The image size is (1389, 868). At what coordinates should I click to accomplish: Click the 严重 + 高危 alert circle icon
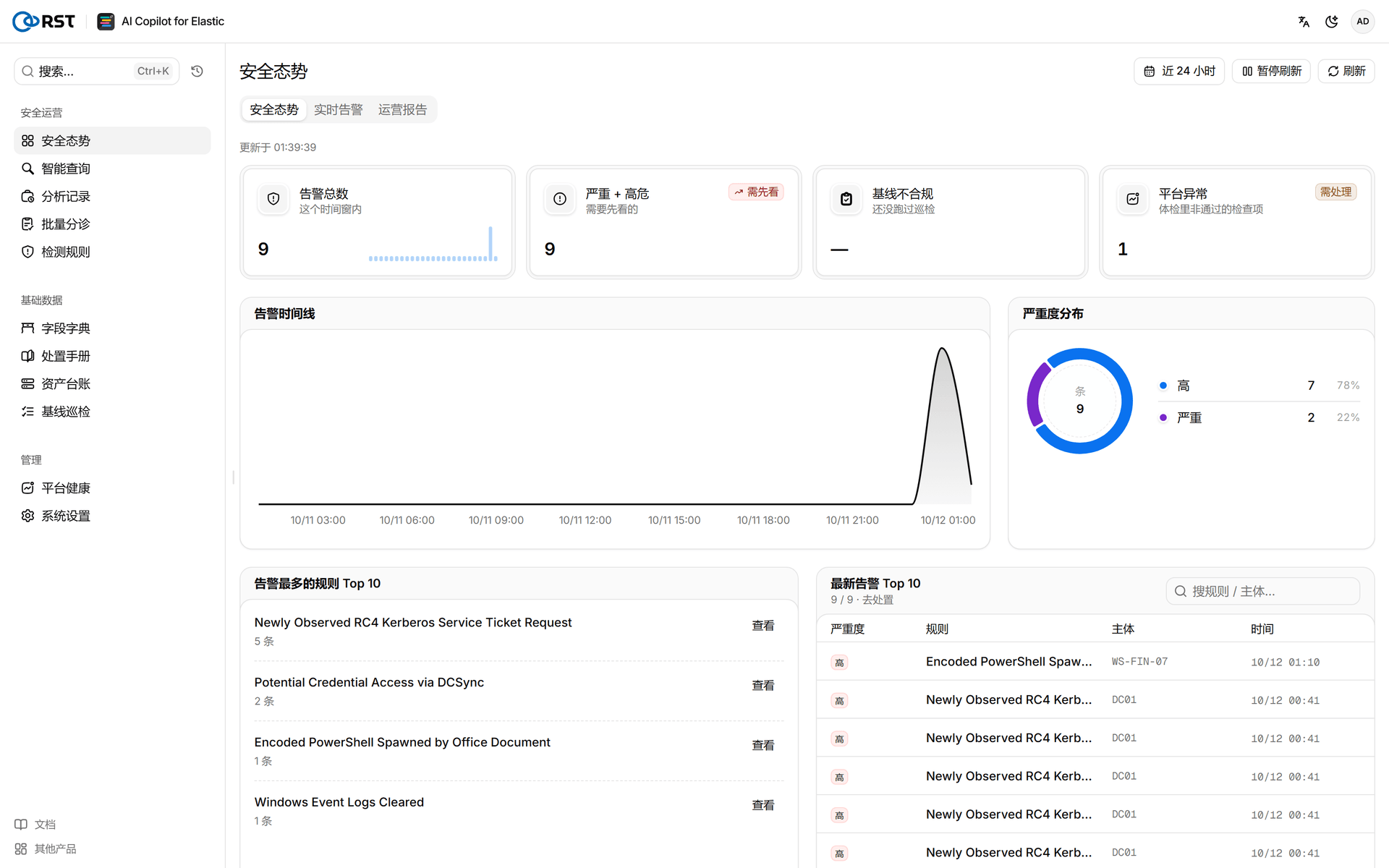560,199
